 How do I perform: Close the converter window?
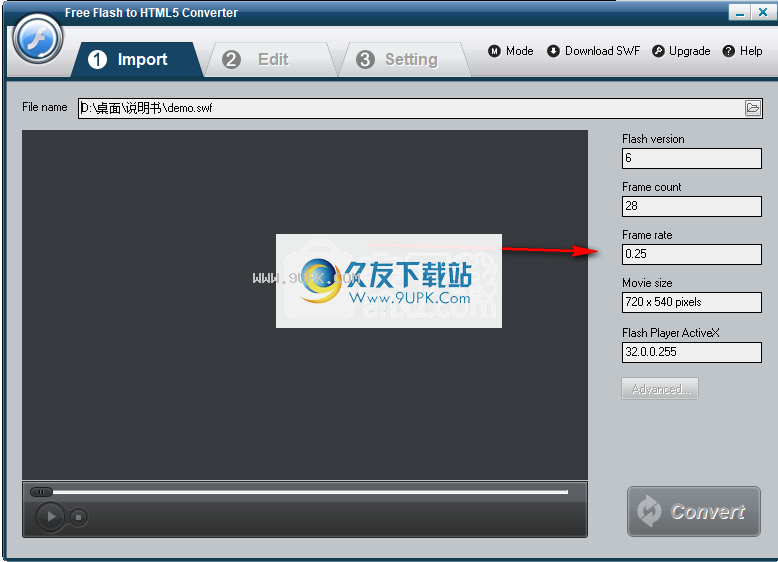763,12
